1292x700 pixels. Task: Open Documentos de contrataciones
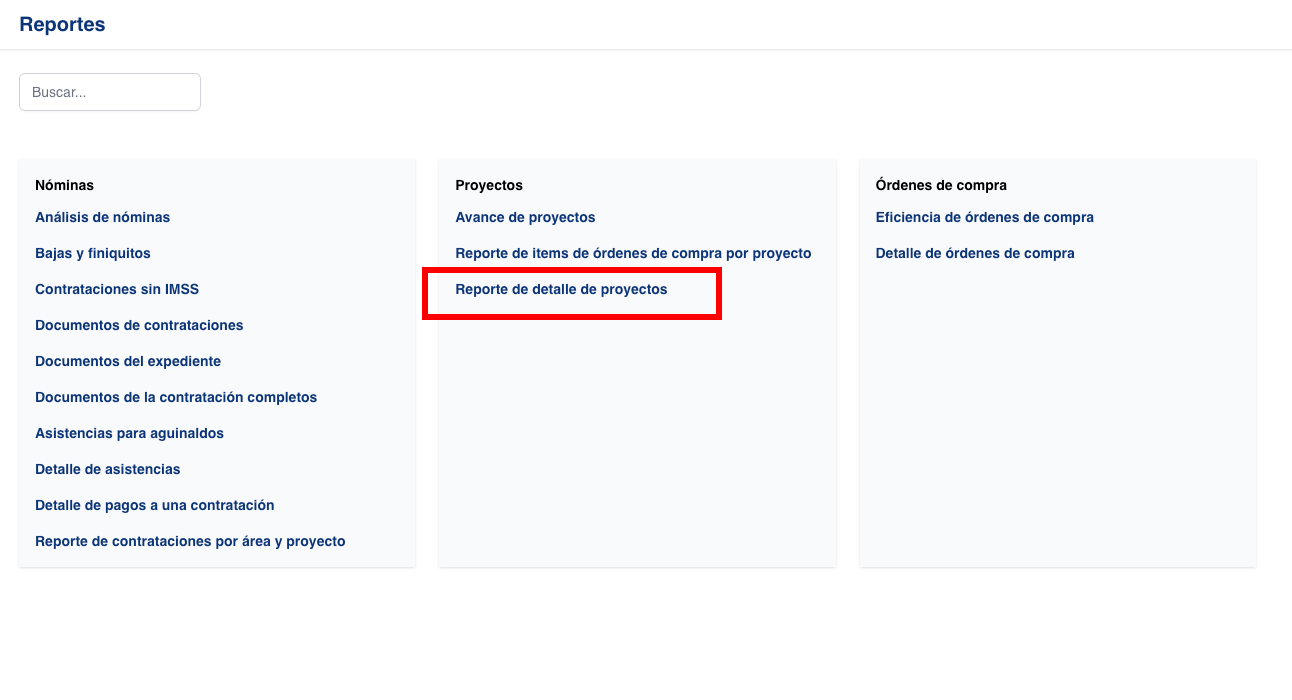139,325
